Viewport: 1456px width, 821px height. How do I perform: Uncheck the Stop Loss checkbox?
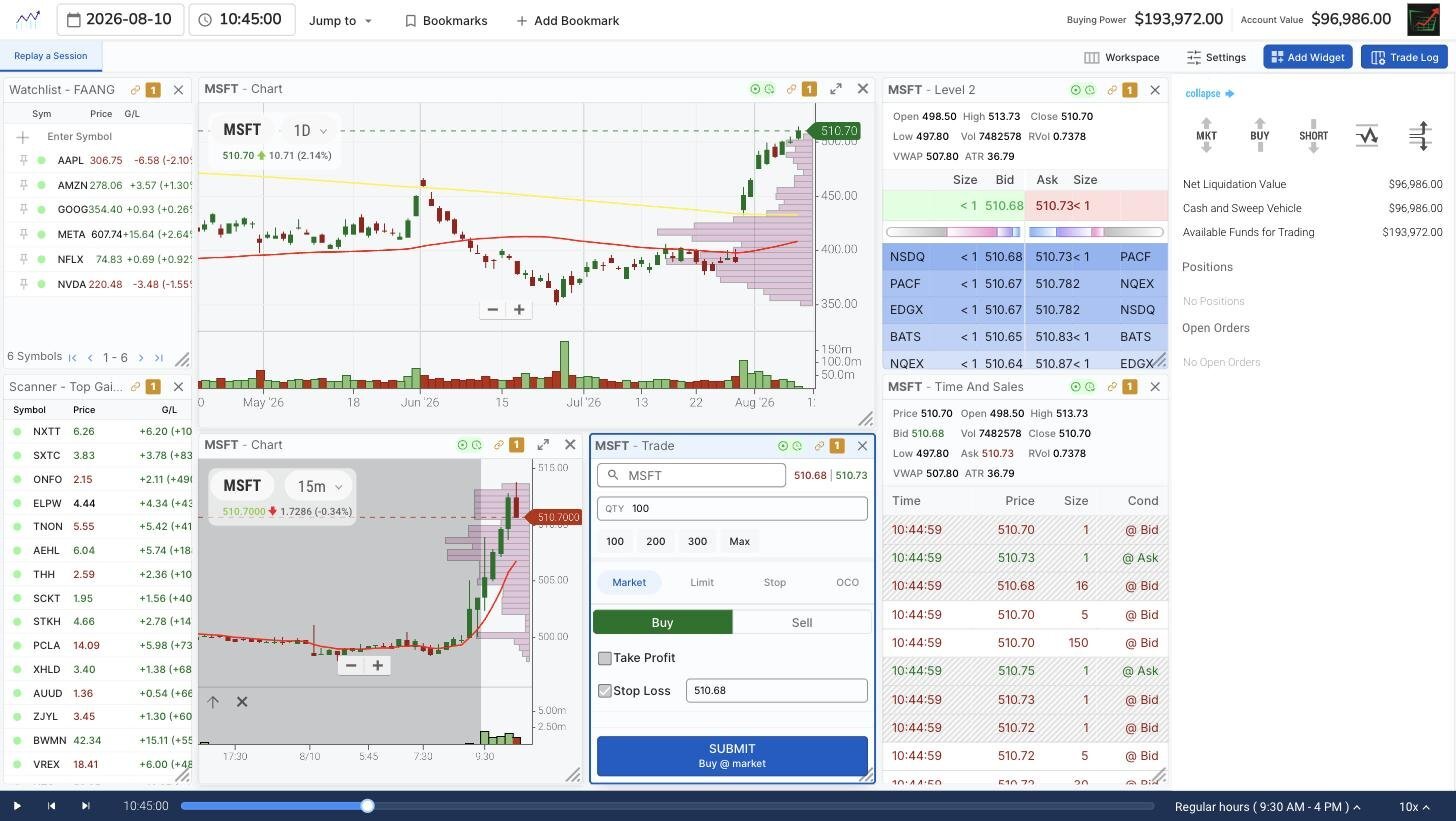(x=605, y=691)
